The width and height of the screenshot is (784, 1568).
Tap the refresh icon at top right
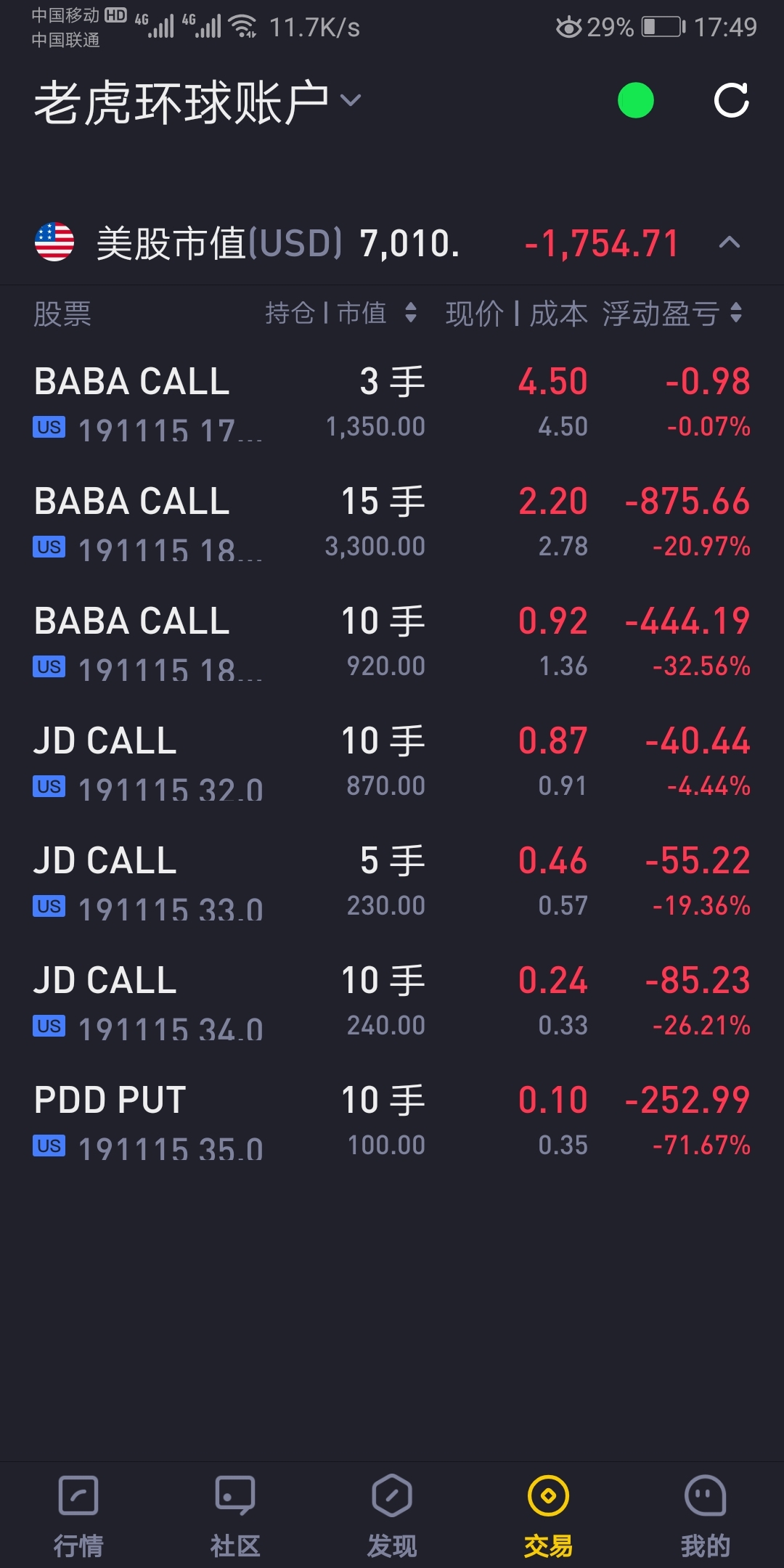731,100
